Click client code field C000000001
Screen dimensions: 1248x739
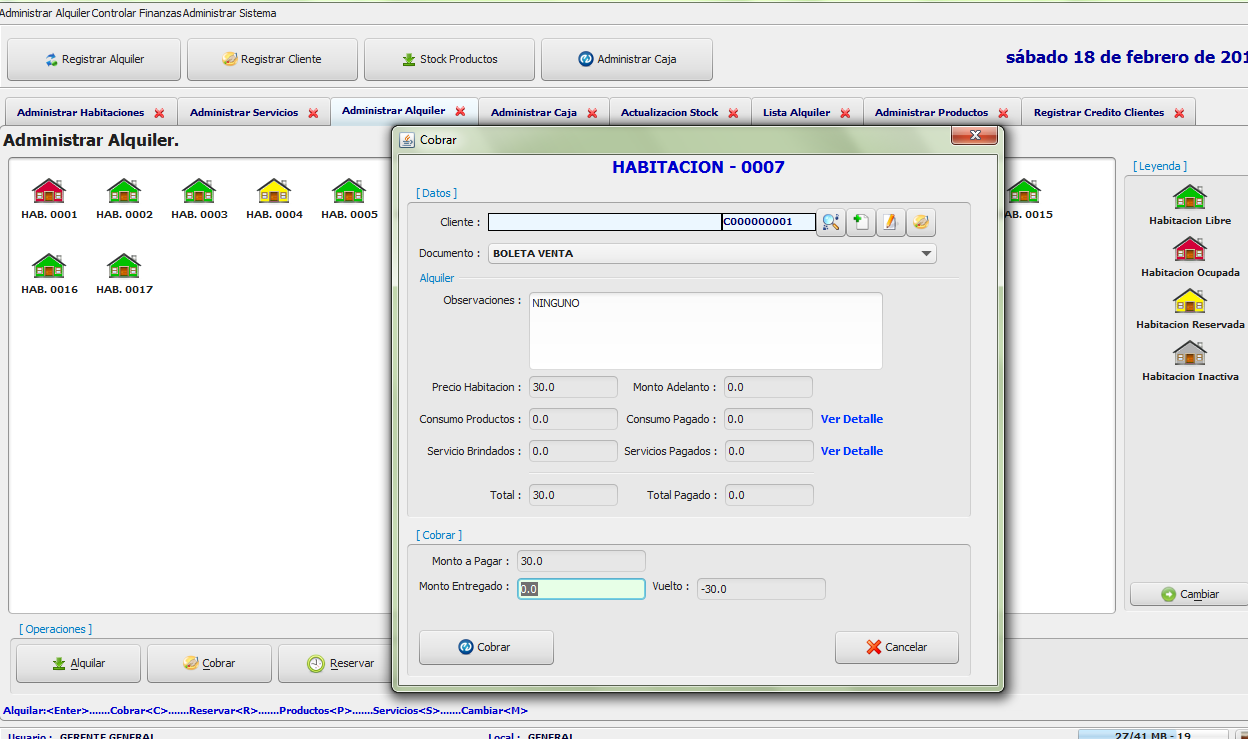coord(769,222)
